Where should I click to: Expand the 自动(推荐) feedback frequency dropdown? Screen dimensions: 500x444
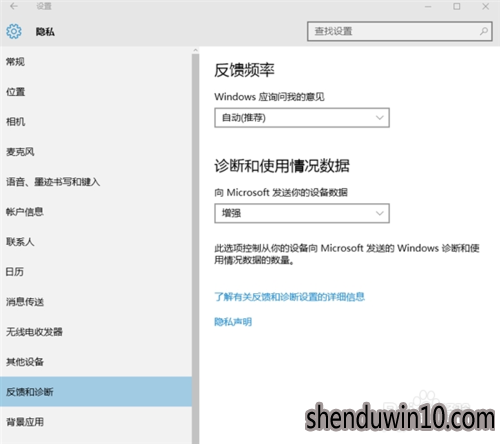click(302, 118)
